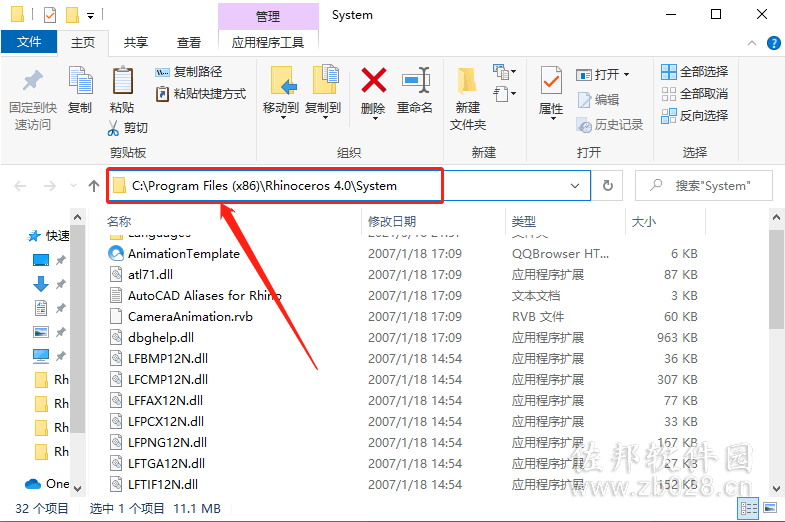This screenshot has height=522, width=785.
Task: Open the Easy access dropdown icon
Action: pyautogui.click(x=504, y=94)
